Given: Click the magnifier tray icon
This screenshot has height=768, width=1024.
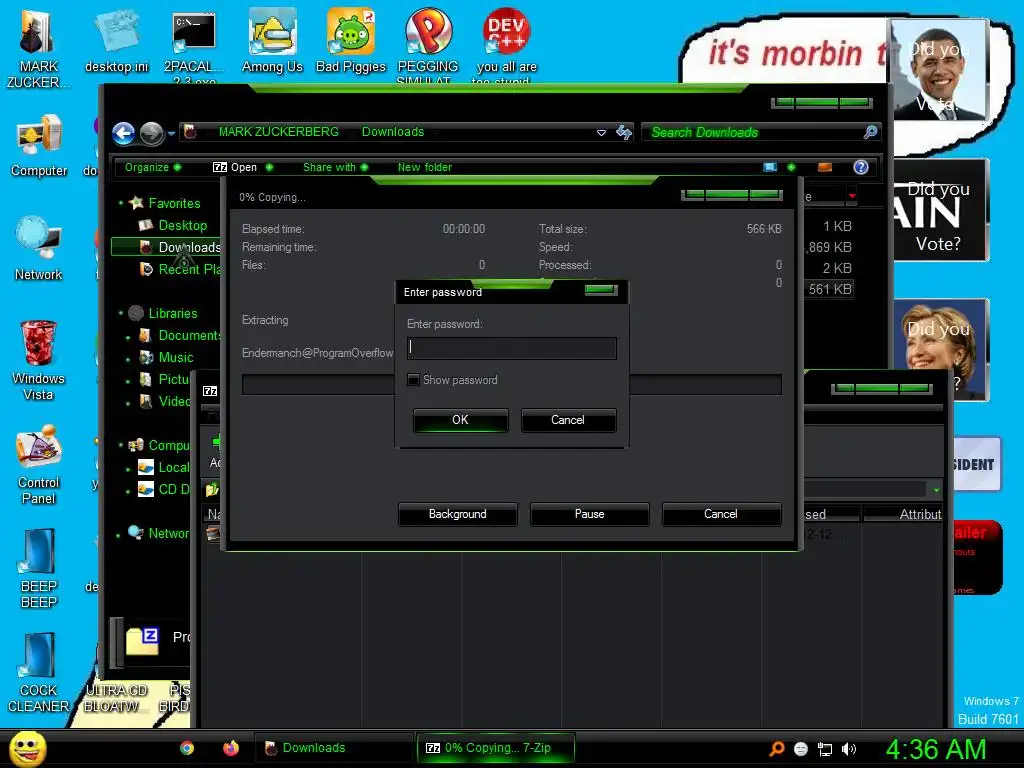Looking at the screenshot, I should [776, 749].
